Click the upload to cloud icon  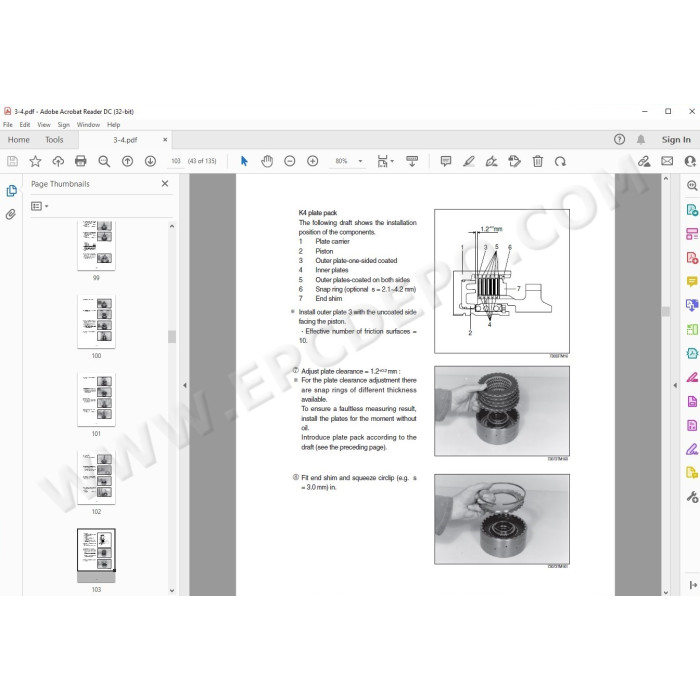click(x=58, y=161)
